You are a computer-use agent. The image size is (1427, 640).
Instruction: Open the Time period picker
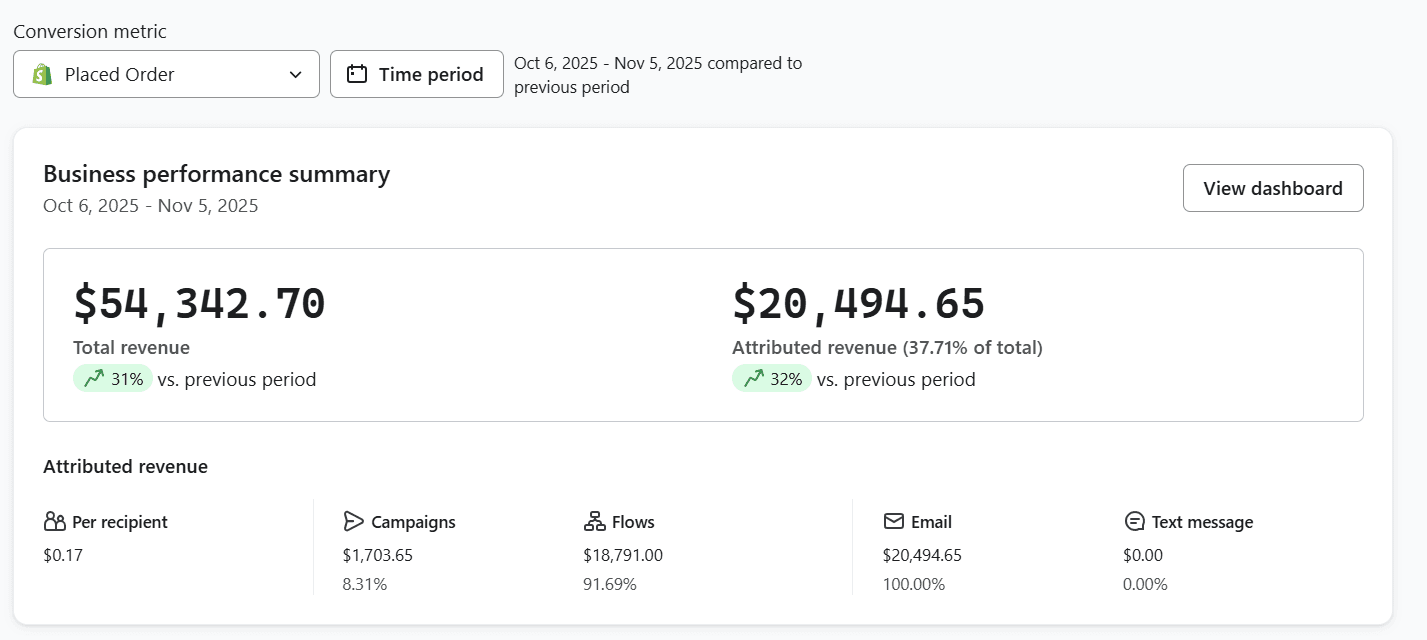pos(417,74)
